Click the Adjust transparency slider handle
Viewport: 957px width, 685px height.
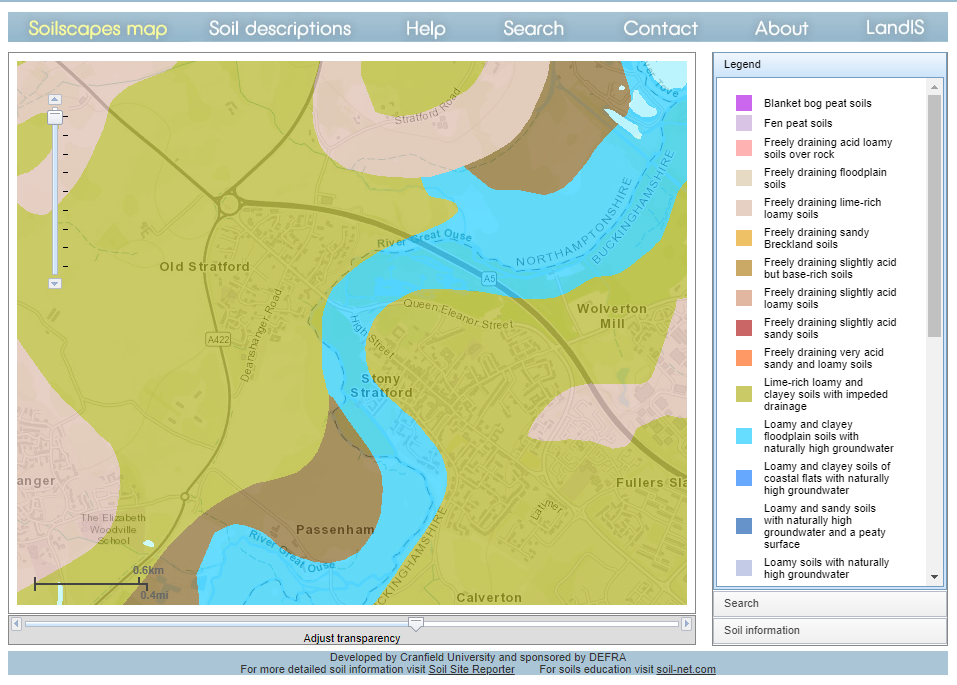coord(416,624)
